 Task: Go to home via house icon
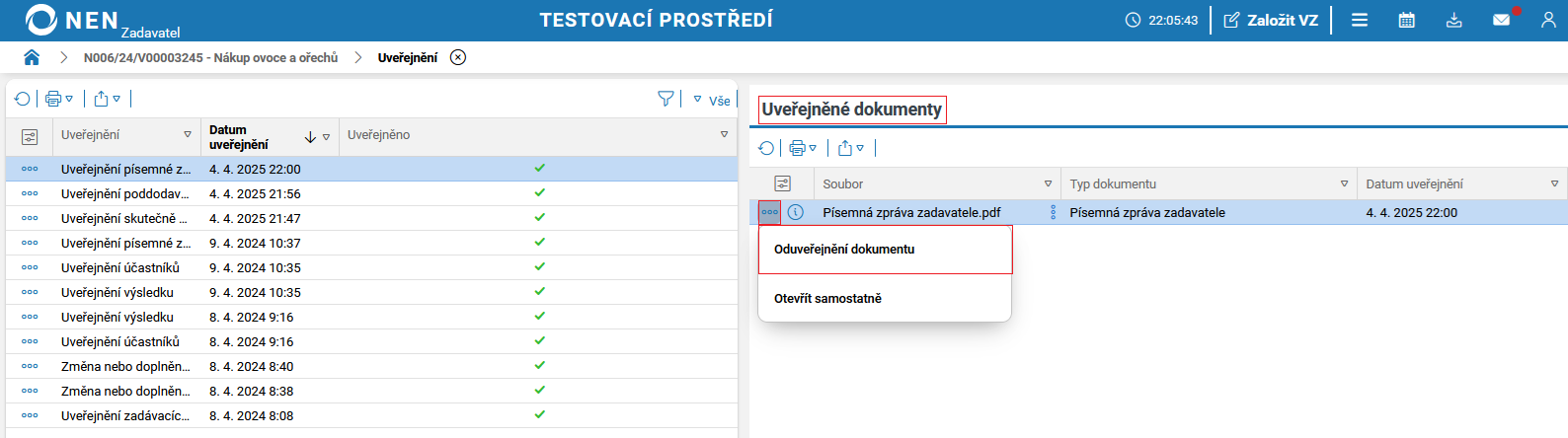[x=32, y=57]
